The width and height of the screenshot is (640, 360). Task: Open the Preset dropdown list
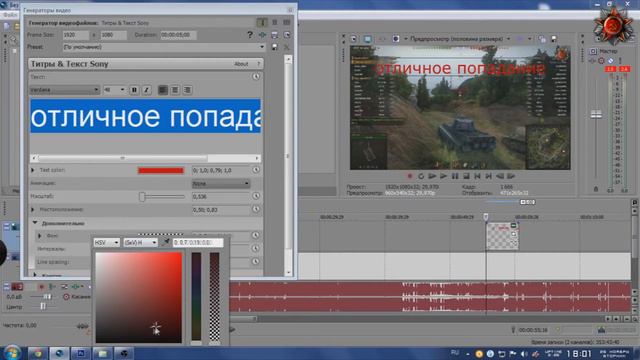click(x=164, y=47)
